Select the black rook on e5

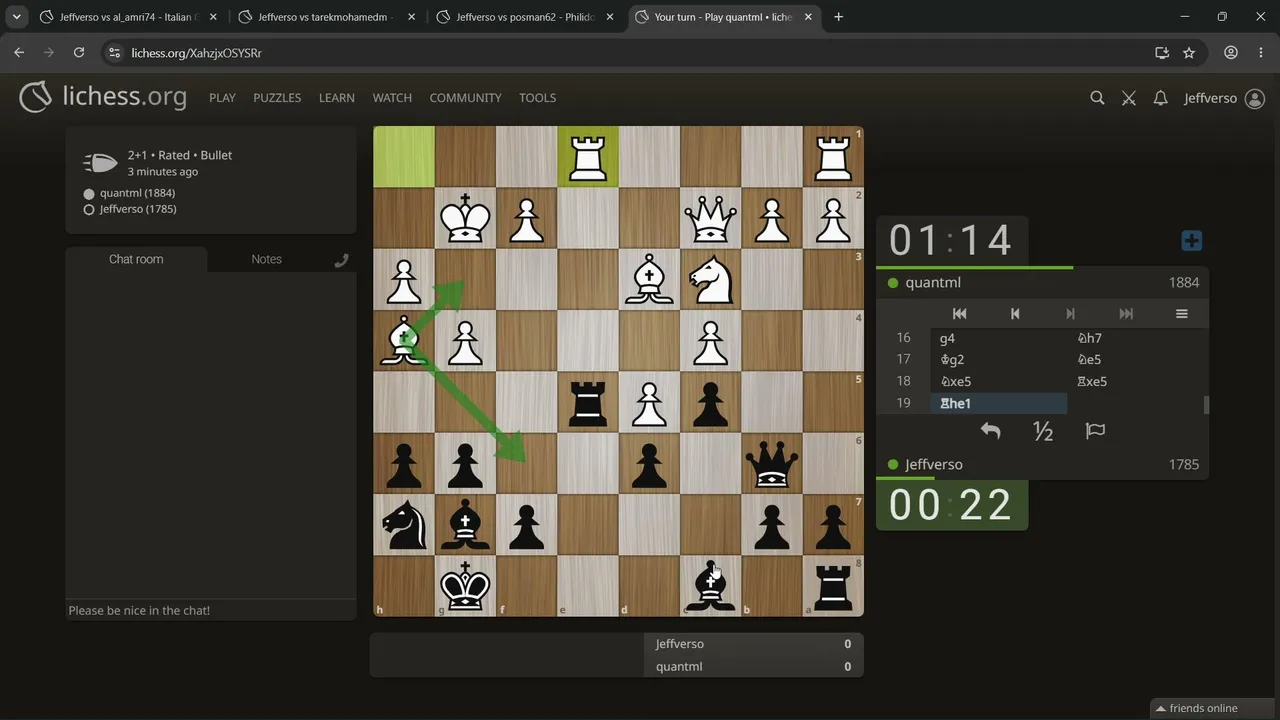pyautogui.click(x=588, y=402)
